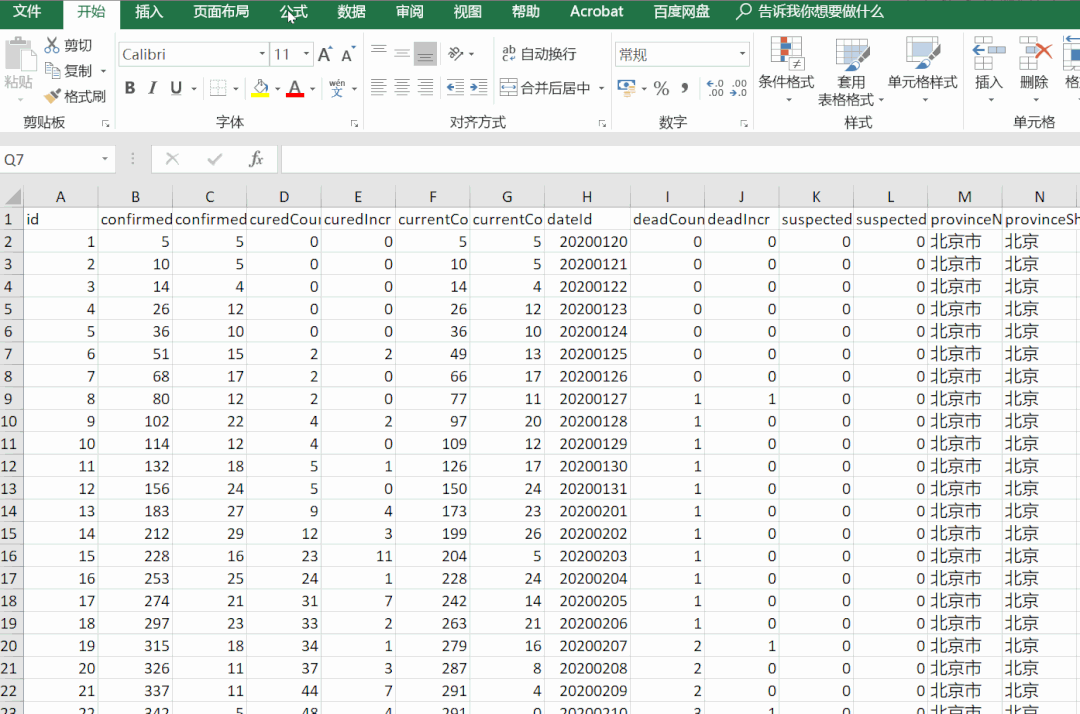Switch to the 插入 (Insert) tab

click(x=149, y=12)
